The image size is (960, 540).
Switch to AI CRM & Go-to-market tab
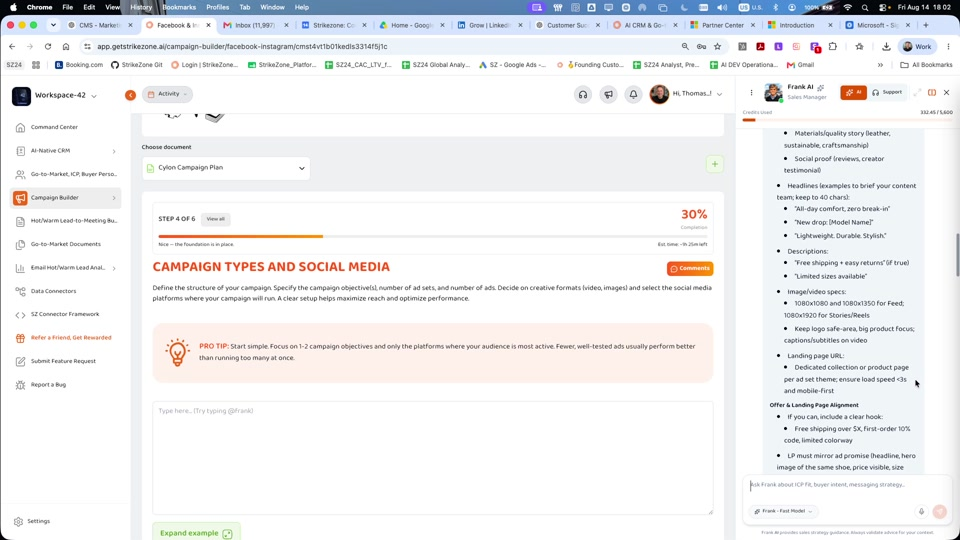pos(644,25)
